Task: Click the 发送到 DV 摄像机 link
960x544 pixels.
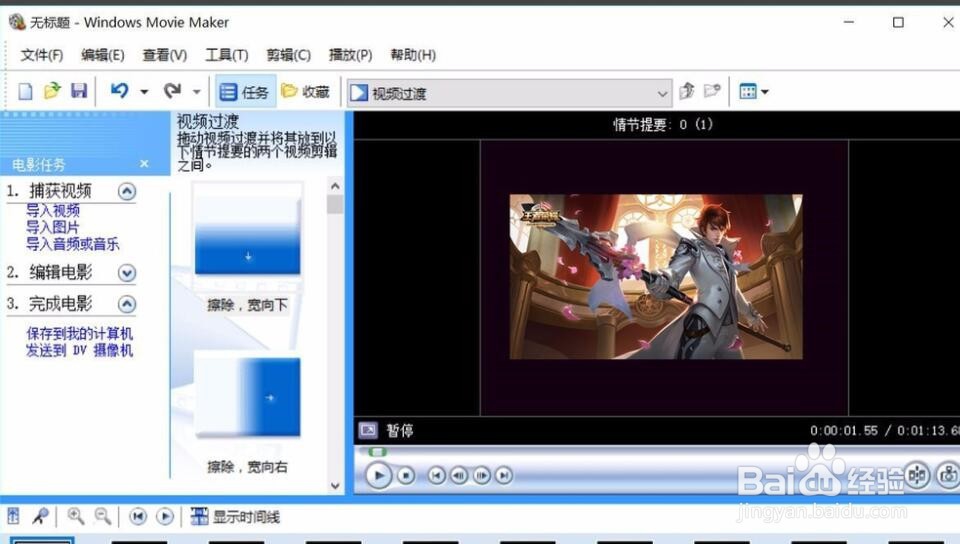Action: pyautogui.click(x=80, y=350)
